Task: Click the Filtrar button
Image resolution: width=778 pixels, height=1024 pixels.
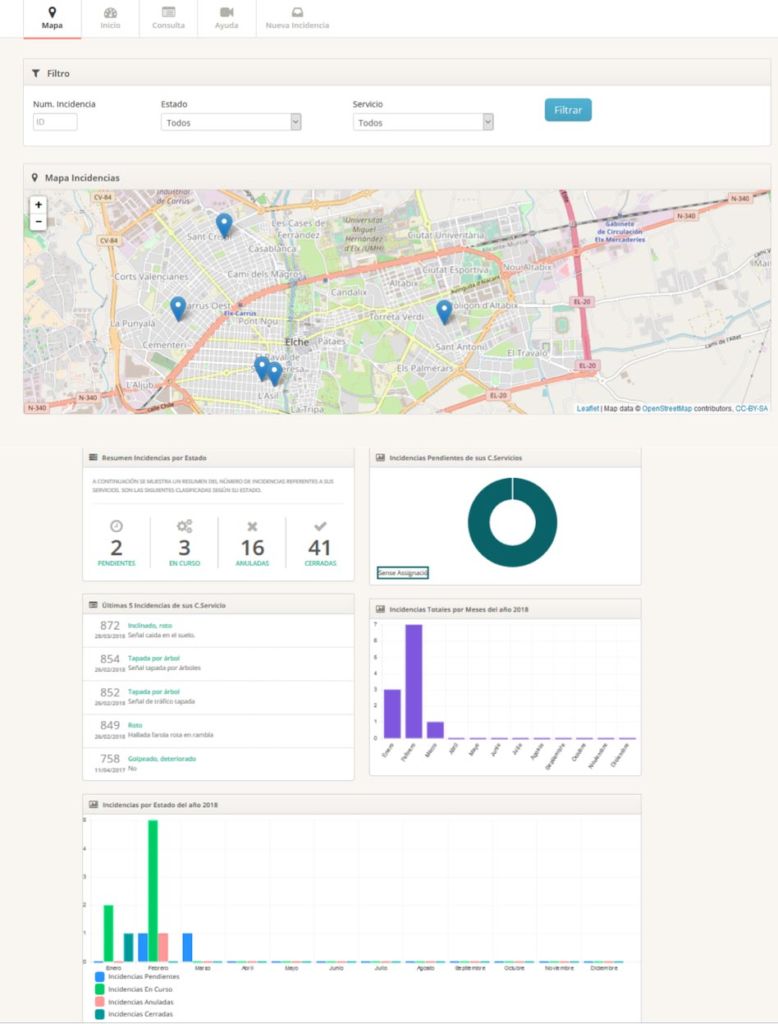Action: [568, 110]
